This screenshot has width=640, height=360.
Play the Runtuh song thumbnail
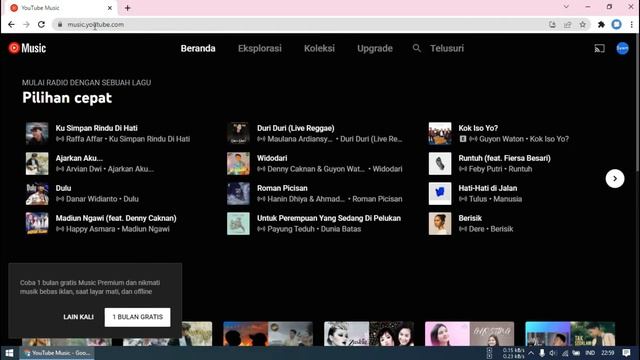coord(440,163)
